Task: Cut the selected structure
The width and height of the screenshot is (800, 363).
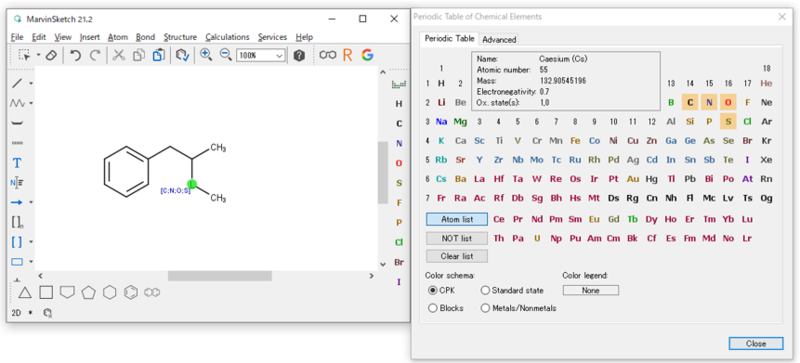Action: [x=118, y=55]
